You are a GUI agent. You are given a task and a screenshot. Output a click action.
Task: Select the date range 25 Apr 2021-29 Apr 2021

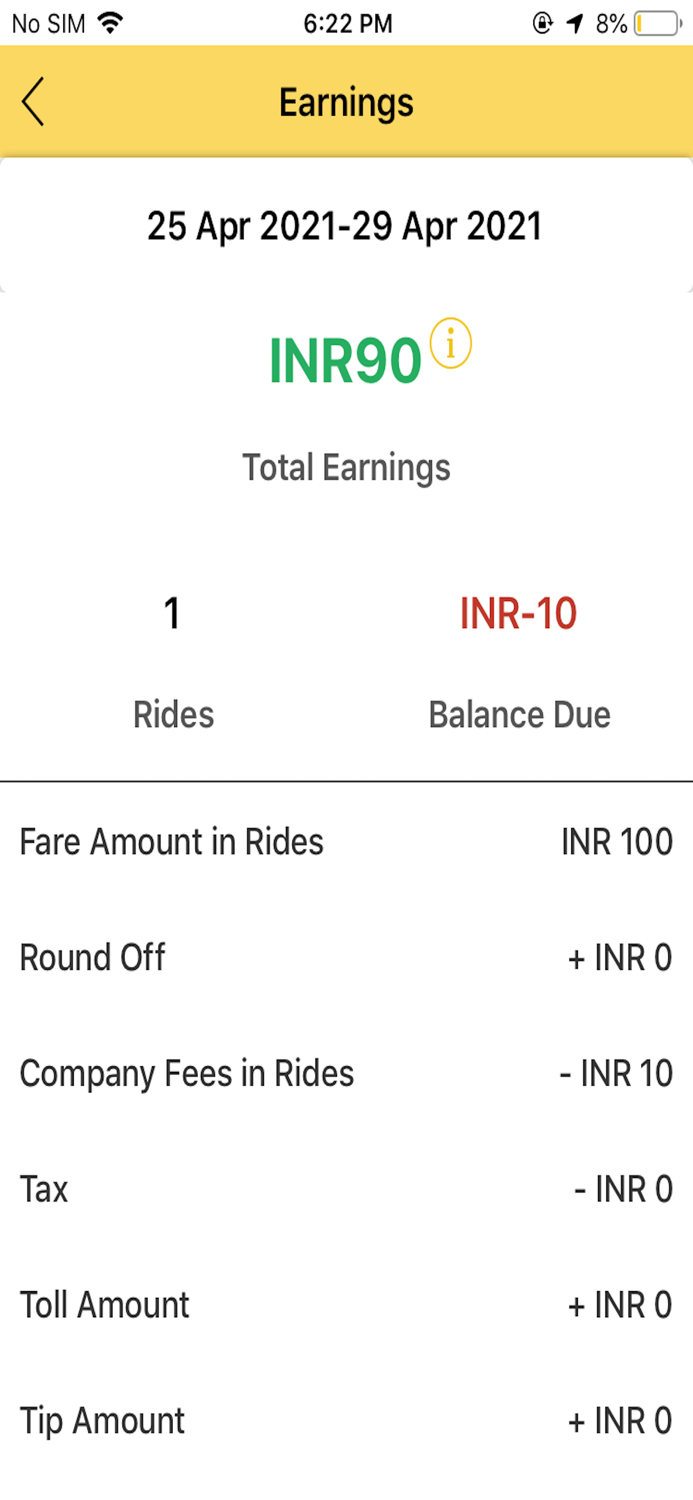click(x=346, y=226)
